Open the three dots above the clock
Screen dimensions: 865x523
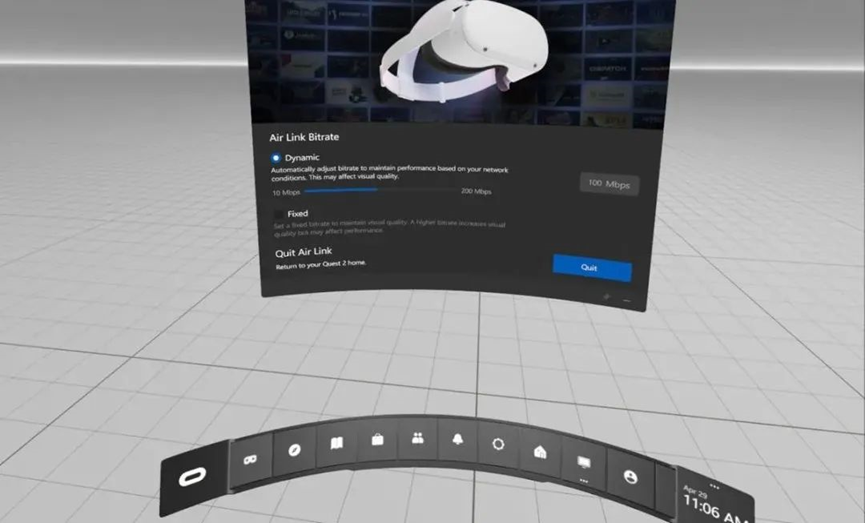point(714,486)
